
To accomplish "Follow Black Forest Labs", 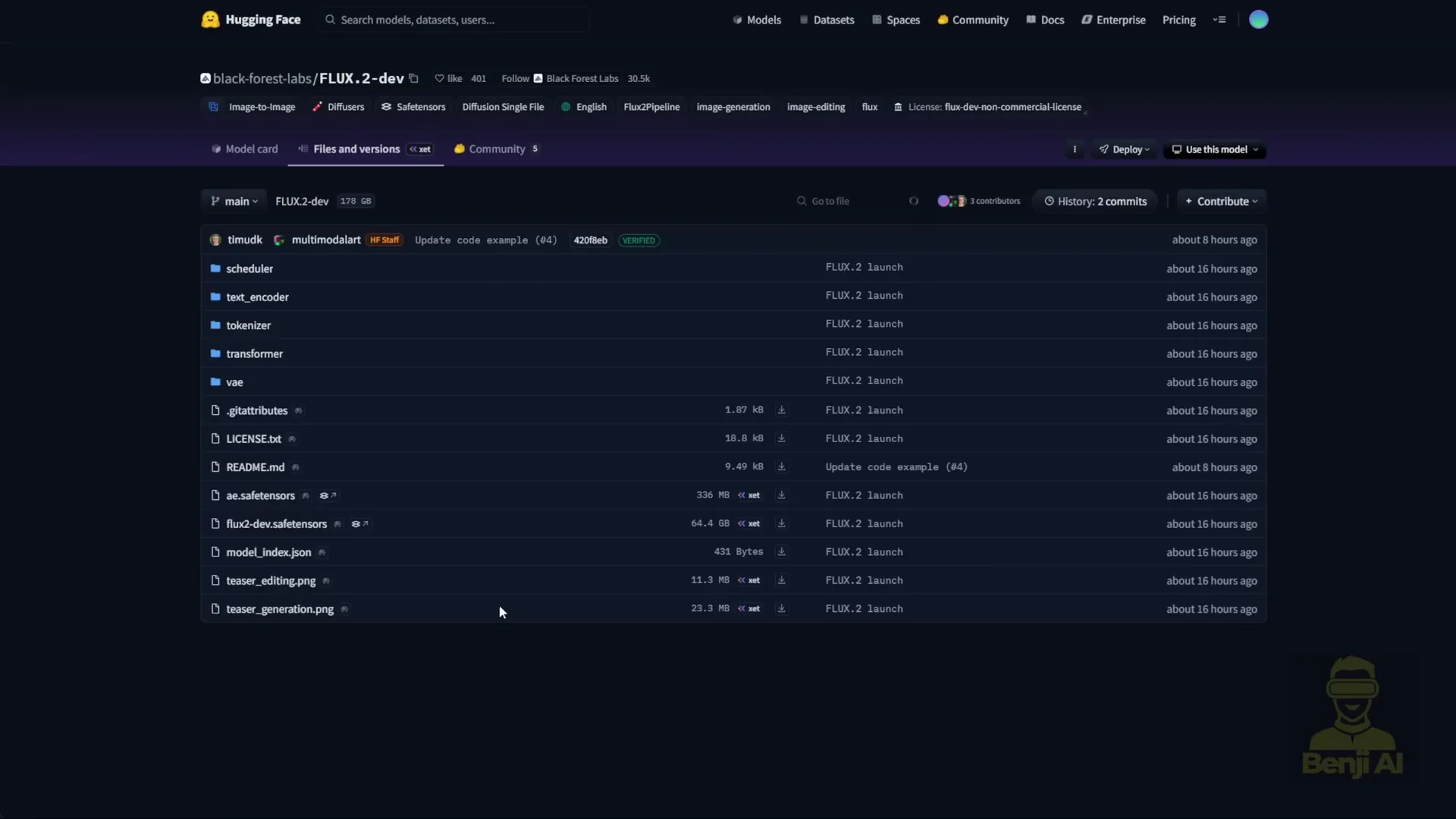I will click(516, 78).
